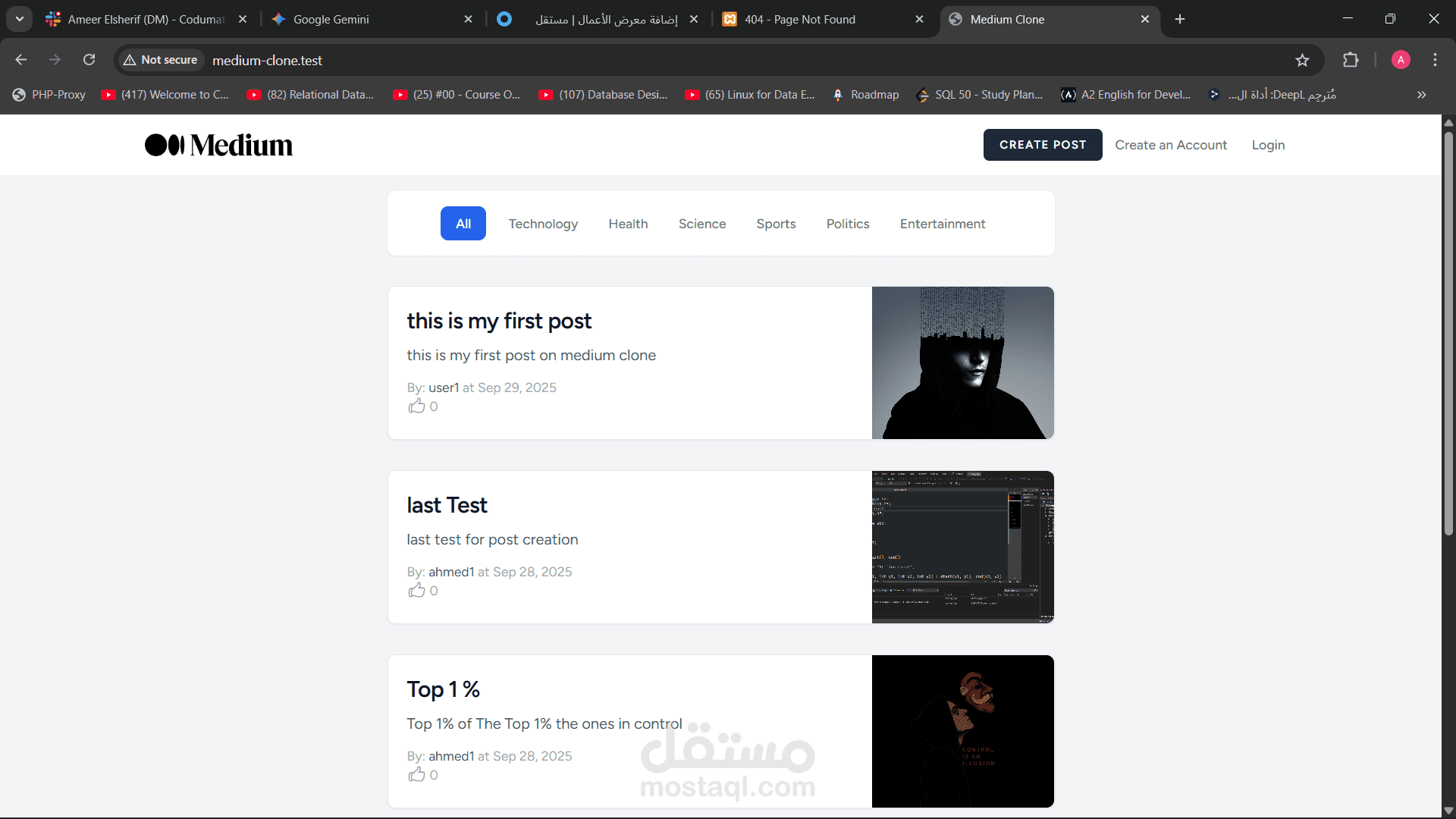Open the tab search dropdown arrow
This screenshot has height=819, width=1456.
20,19
